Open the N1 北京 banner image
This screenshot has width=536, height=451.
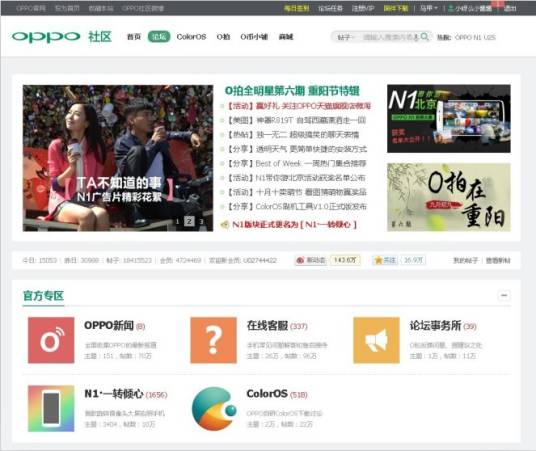pos(449,119)
